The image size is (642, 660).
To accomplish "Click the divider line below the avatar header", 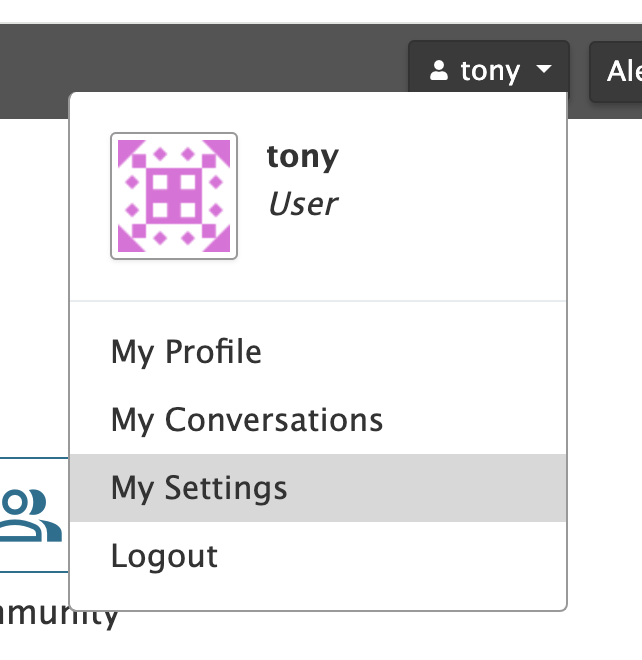I will (x=318, y=301).
